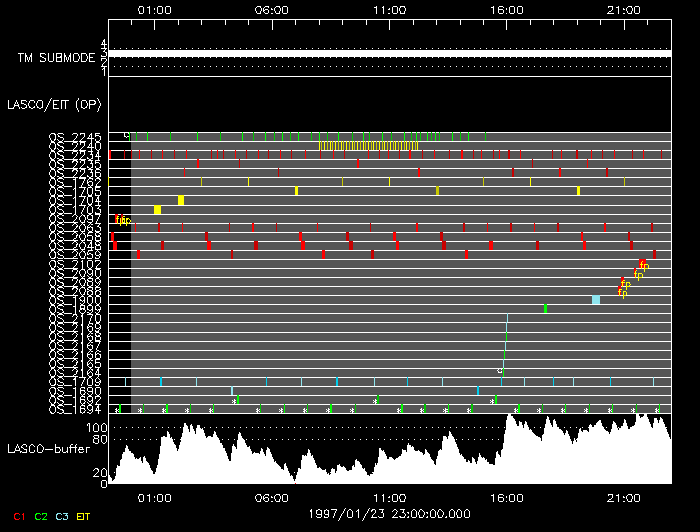Click the 16:00 label on bottom axis

tap(507, 496)
